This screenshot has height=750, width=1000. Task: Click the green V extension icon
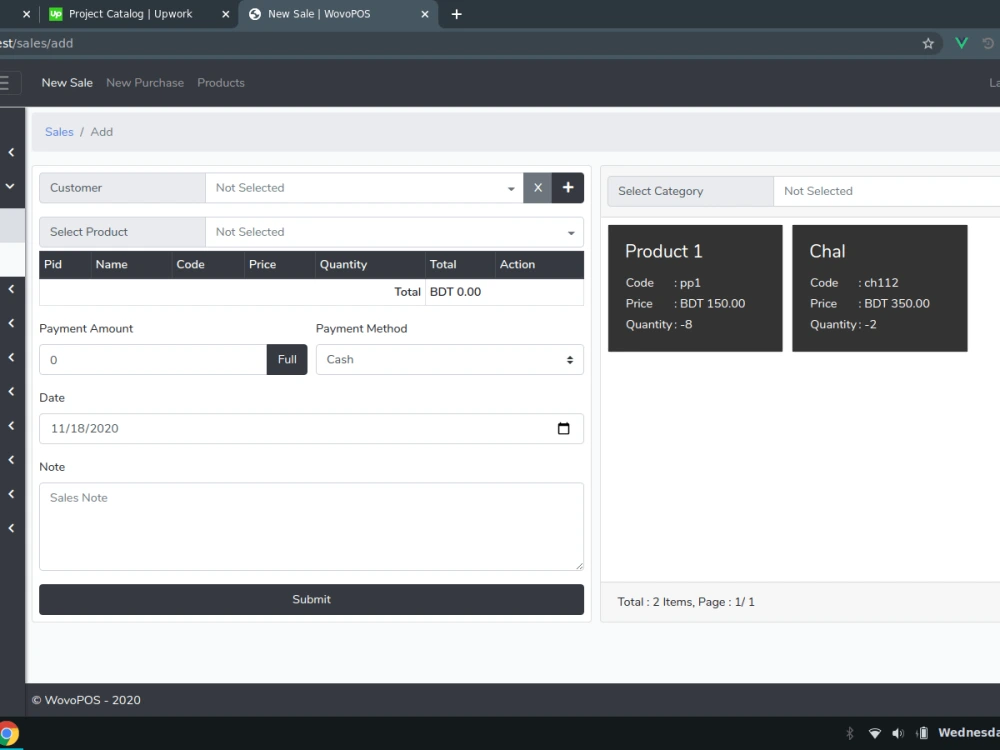[961, 43]
